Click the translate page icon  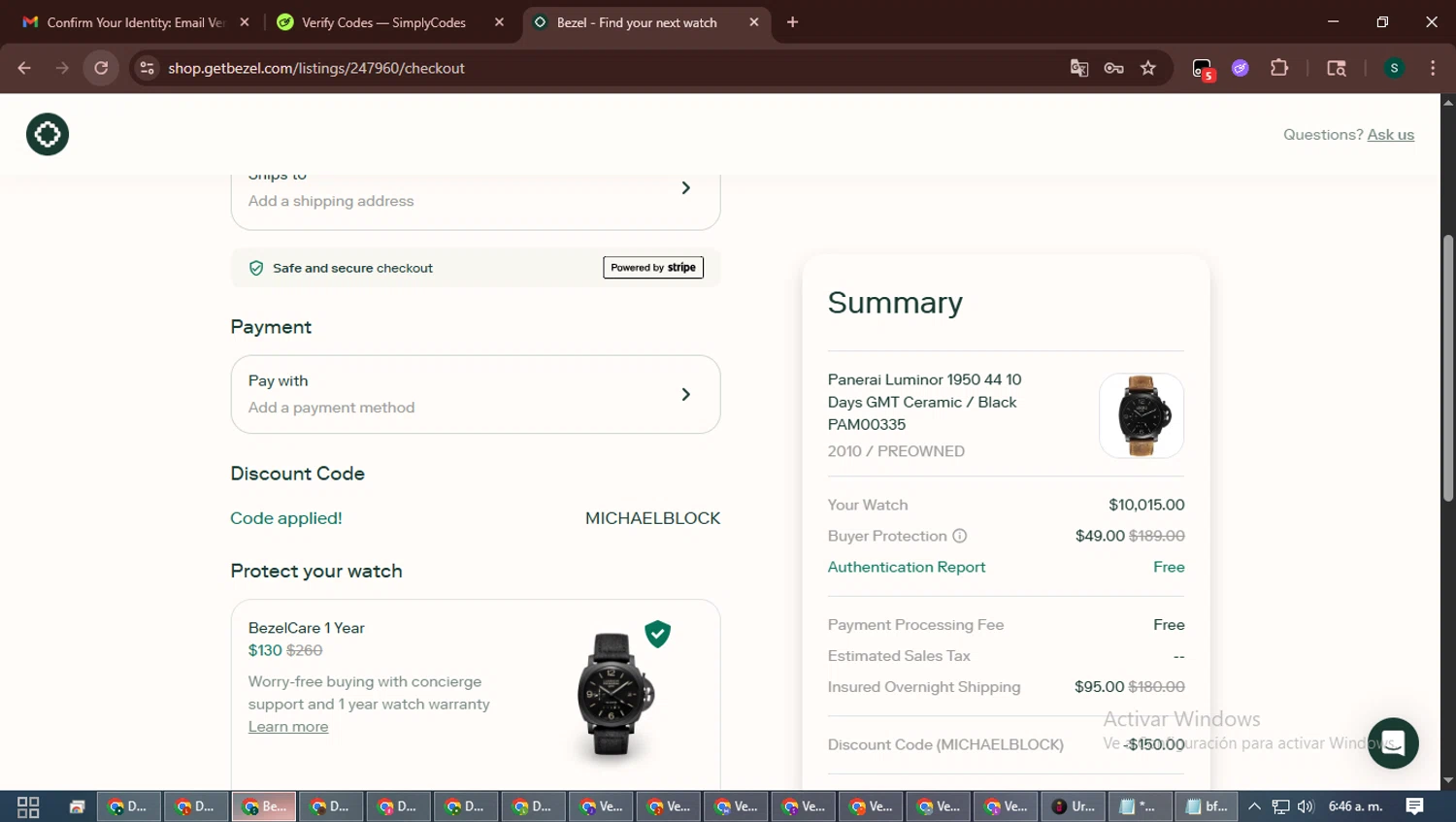[x=1078, y=68]
